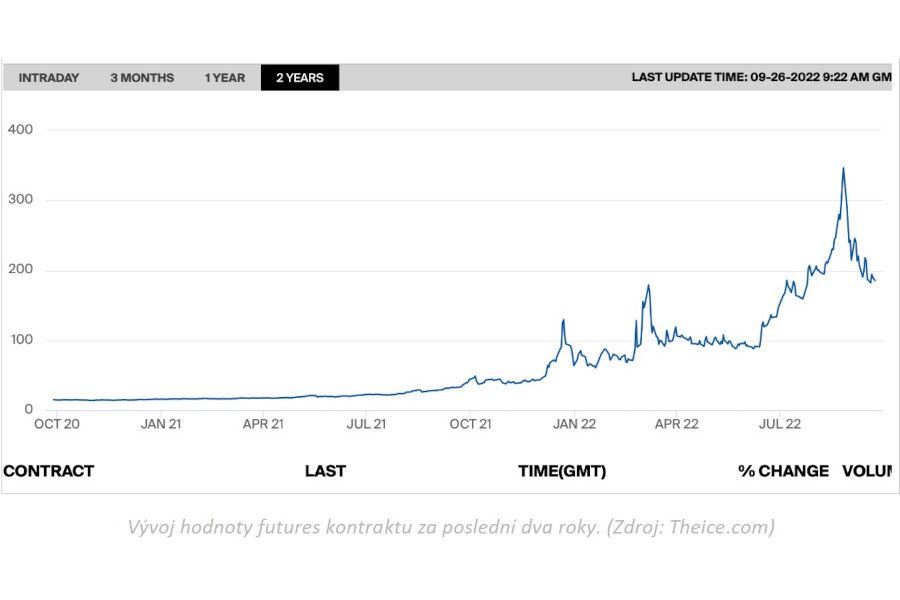The width and height of the screenshot is (900, 600).
Task: Select the JAN 21 axis label
Action: click(161, 424)
